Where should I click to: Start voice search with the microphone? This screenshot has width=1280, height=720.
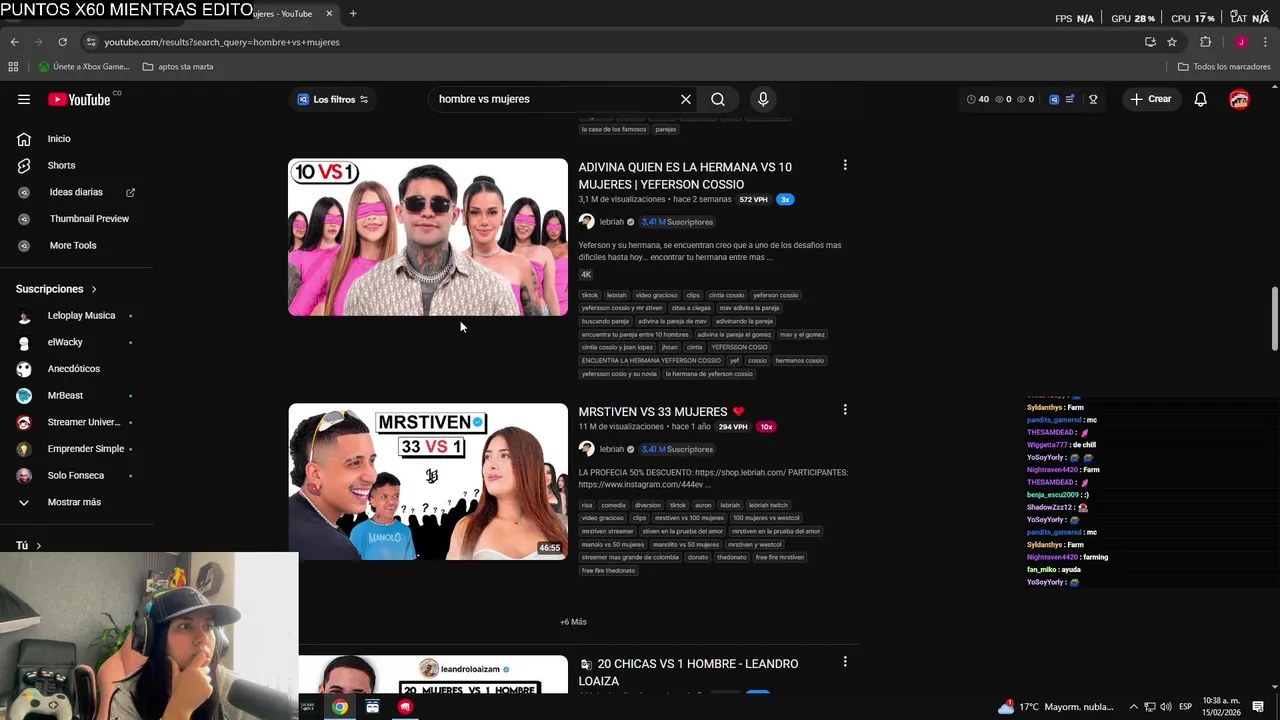click(x=763, y=99)
